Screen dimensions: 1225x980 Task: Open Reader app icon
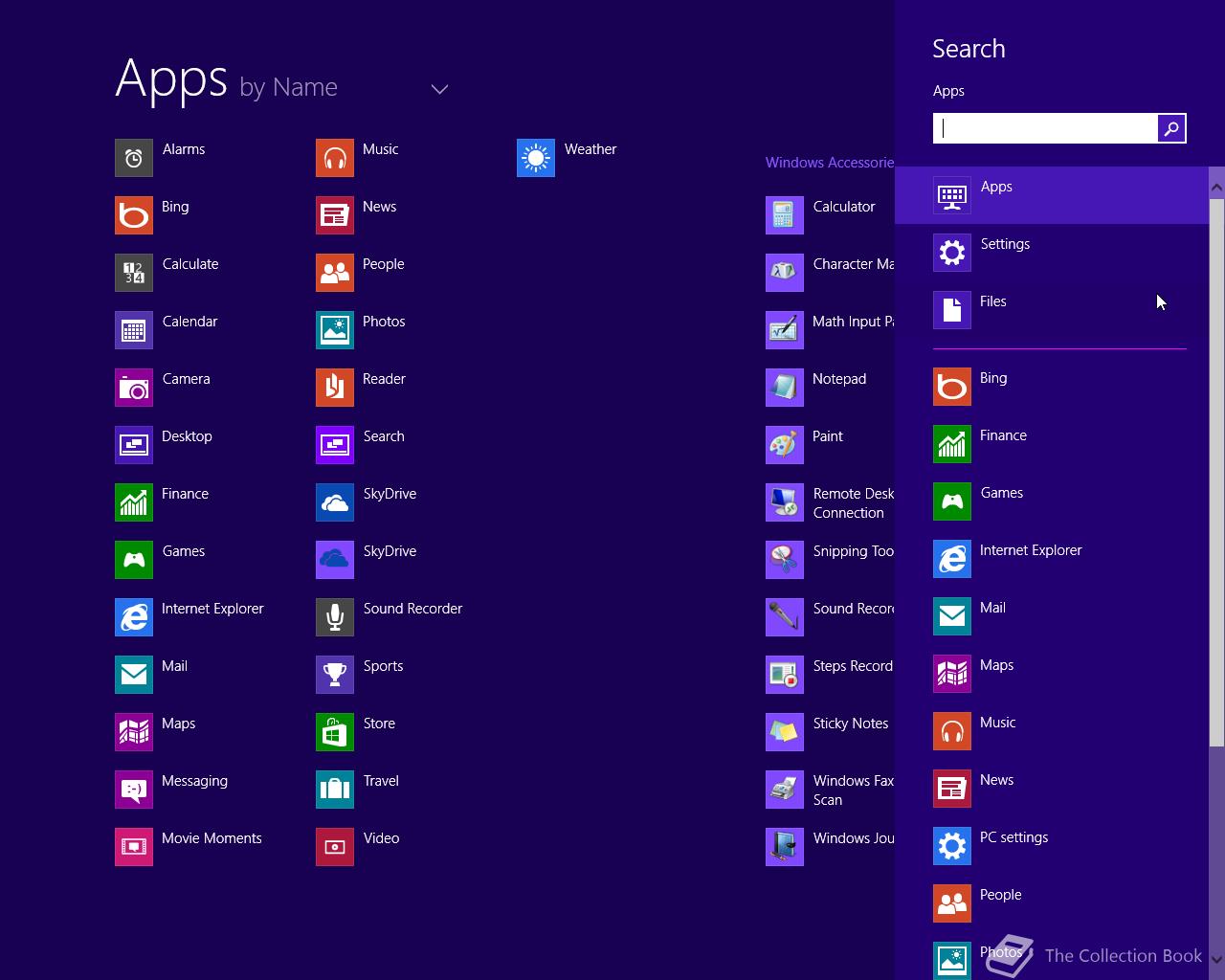(335, 388)
